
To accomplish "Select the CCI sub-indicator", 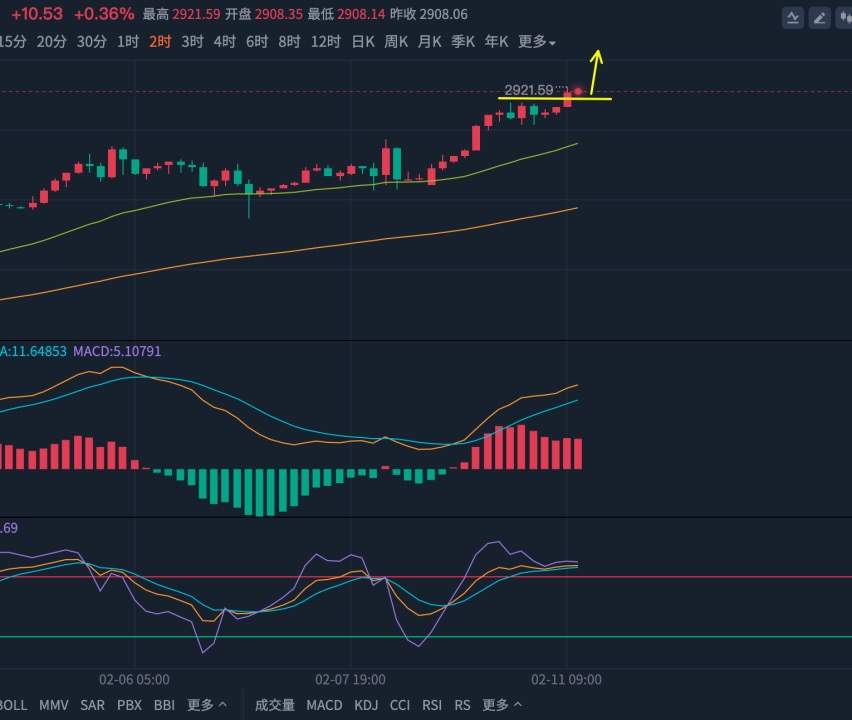I will (400, 705).
